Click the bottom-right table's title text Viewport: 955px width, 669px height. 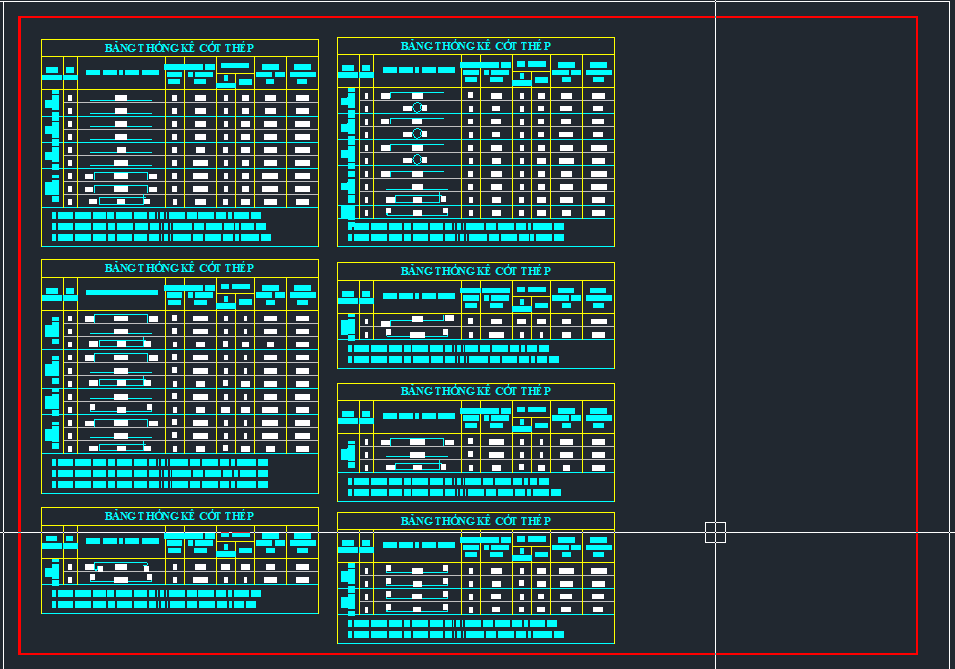tap(476, 521)
